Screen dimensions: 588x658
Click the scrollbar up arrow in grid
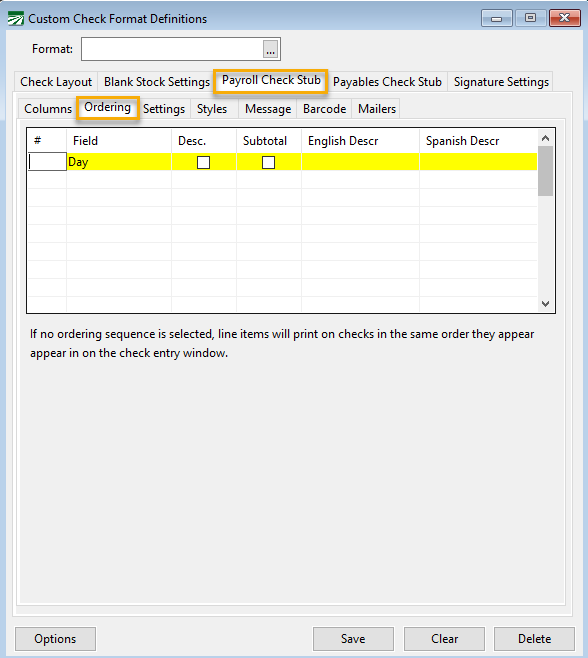(546, 138)
